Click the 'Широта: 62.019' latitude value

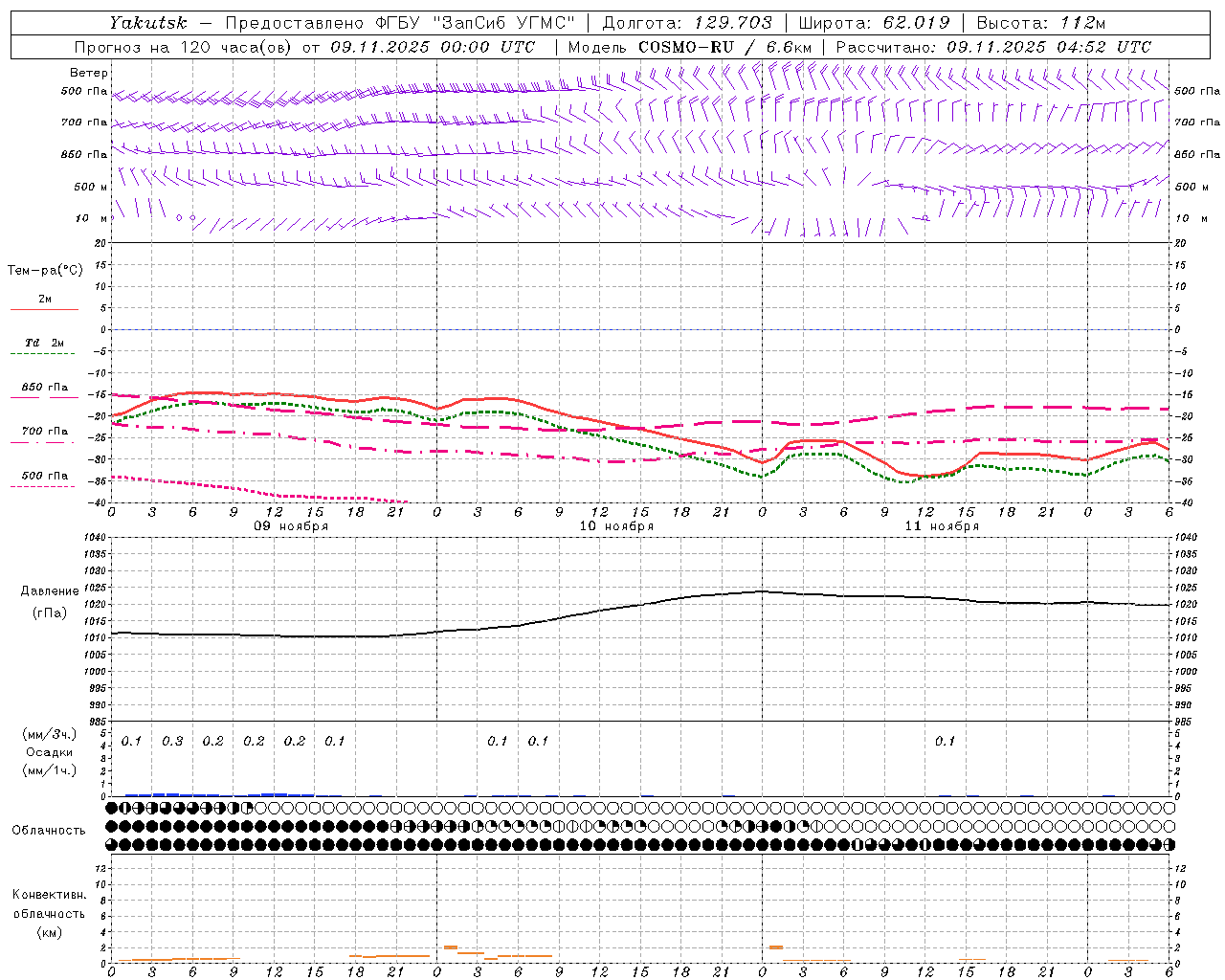(x=874, y=23)
